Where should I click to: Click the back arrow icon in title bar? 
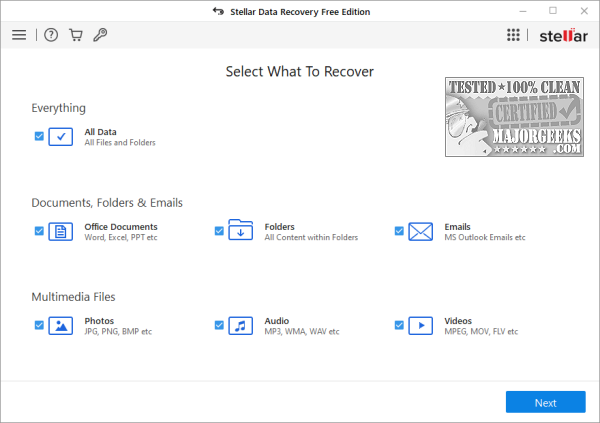coord(218,11)
